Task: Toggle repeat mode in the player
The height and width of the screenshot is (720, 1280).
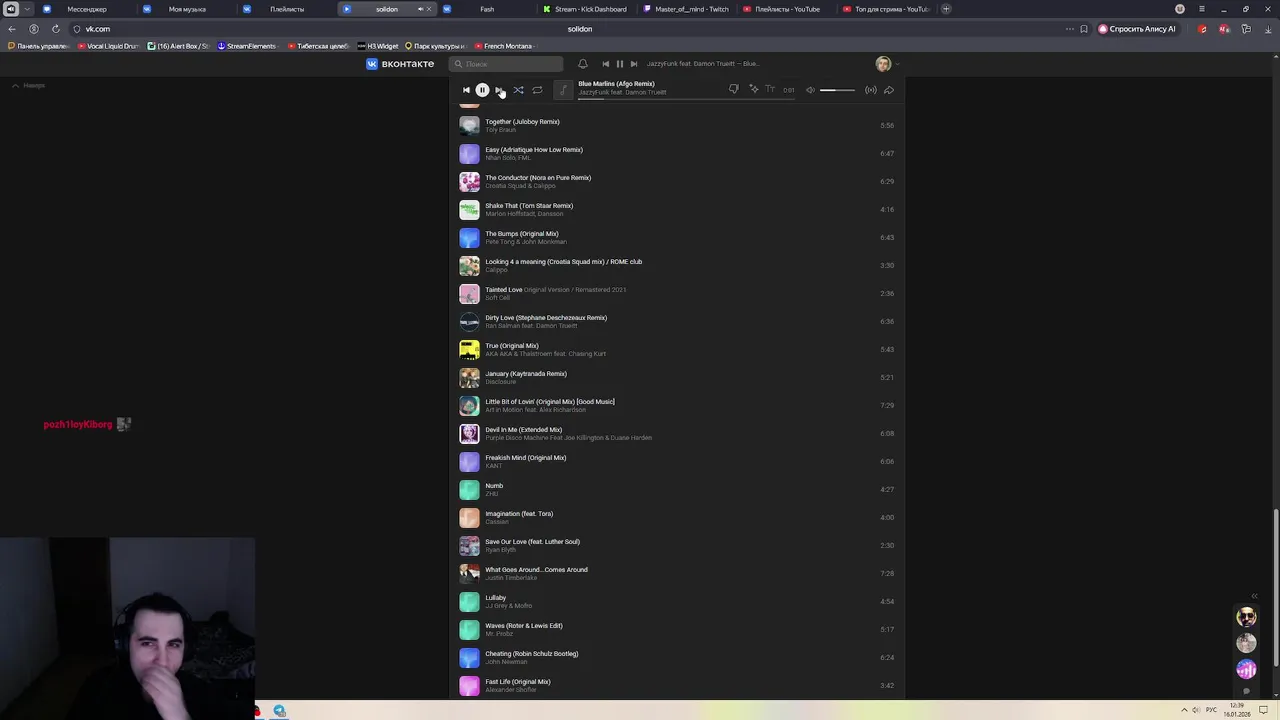Action: coord(537,90)
